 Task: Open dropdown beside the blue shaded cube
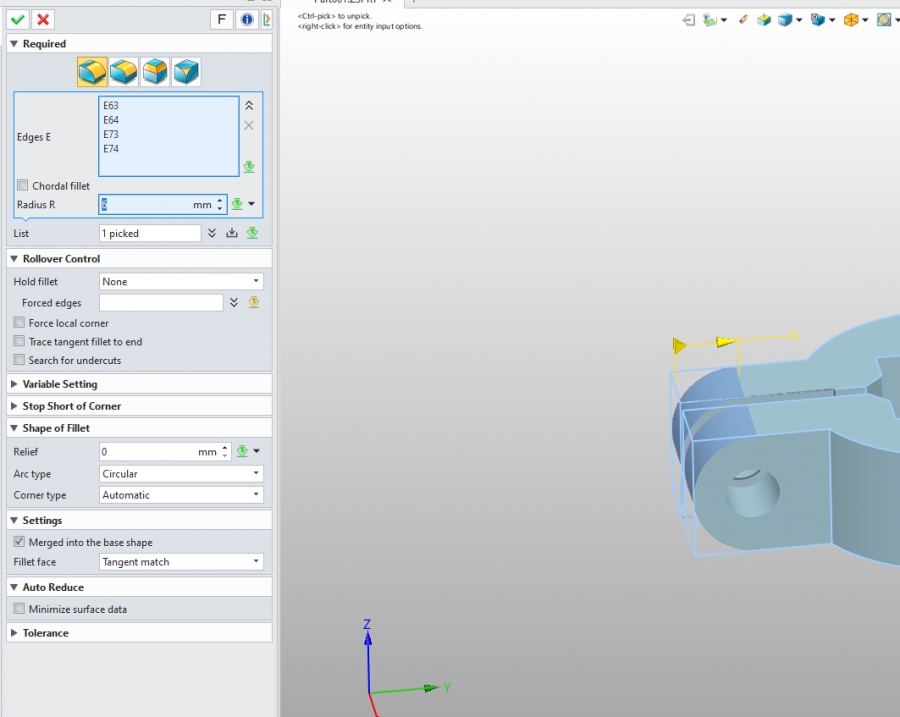coord(799,21)
